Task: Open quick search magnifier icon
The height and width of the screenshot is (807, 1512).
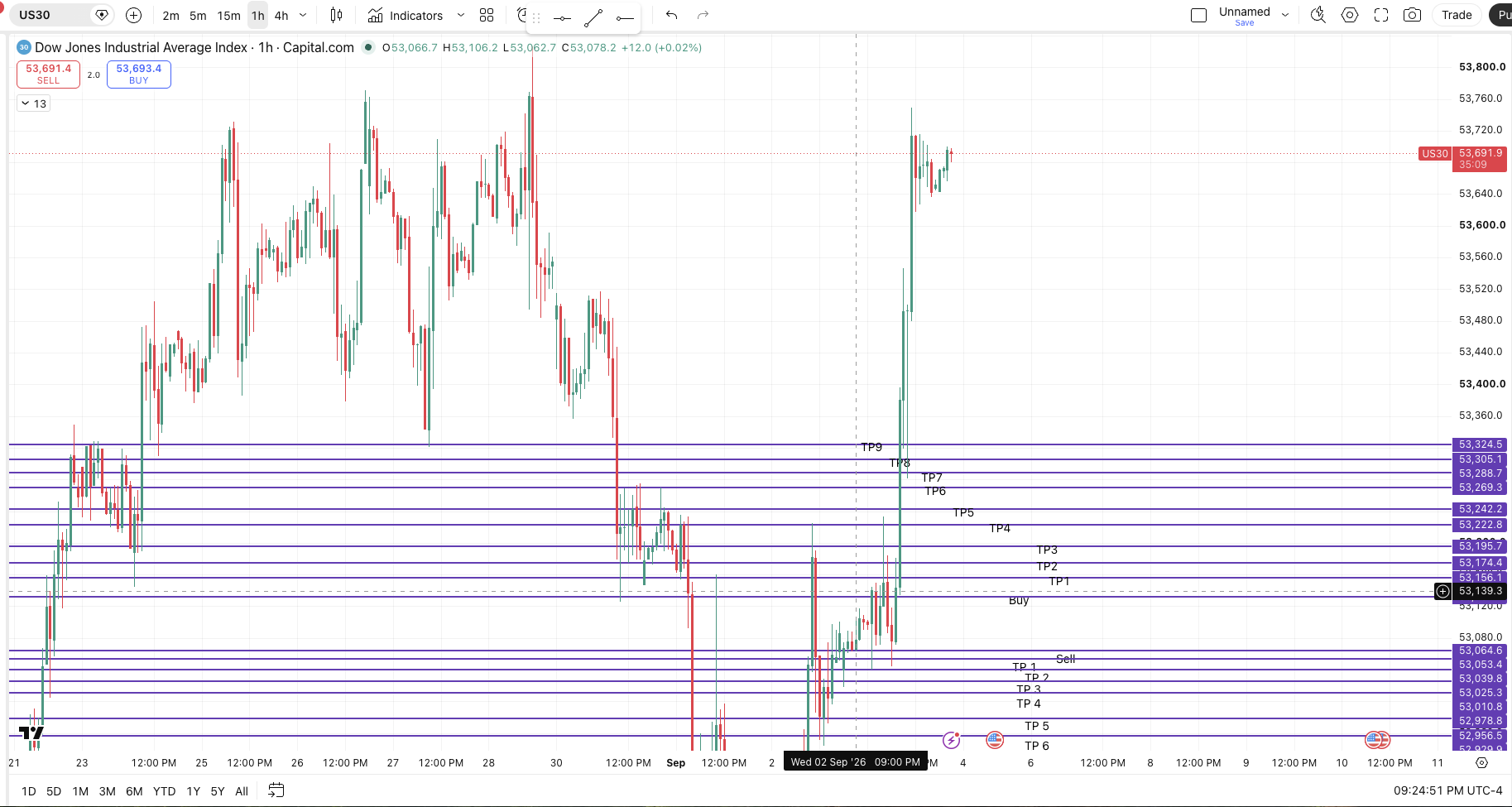Action: click(1318, 15)
